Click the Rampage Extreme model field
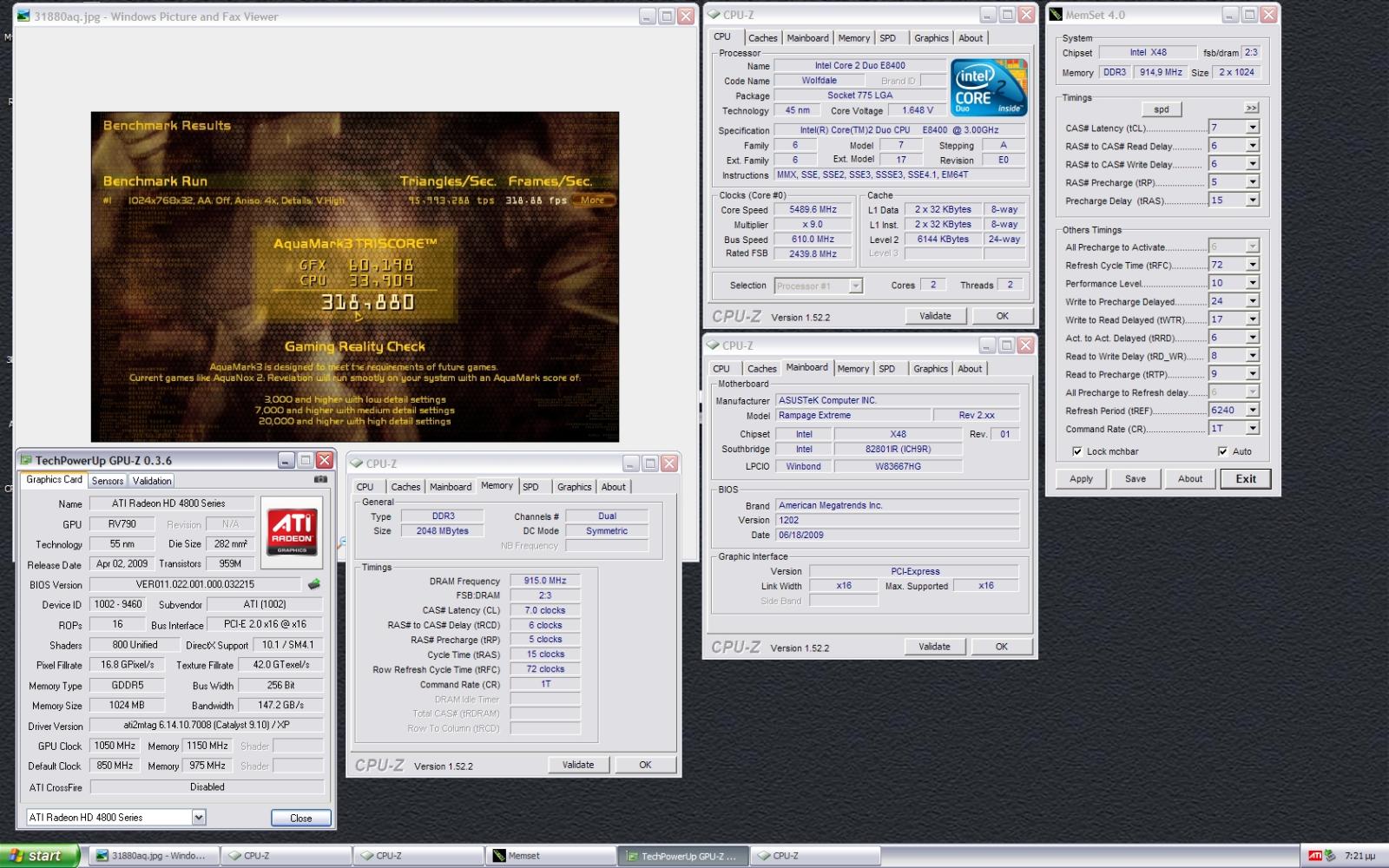Viewport: 1389px width, 868px height. 852,415
